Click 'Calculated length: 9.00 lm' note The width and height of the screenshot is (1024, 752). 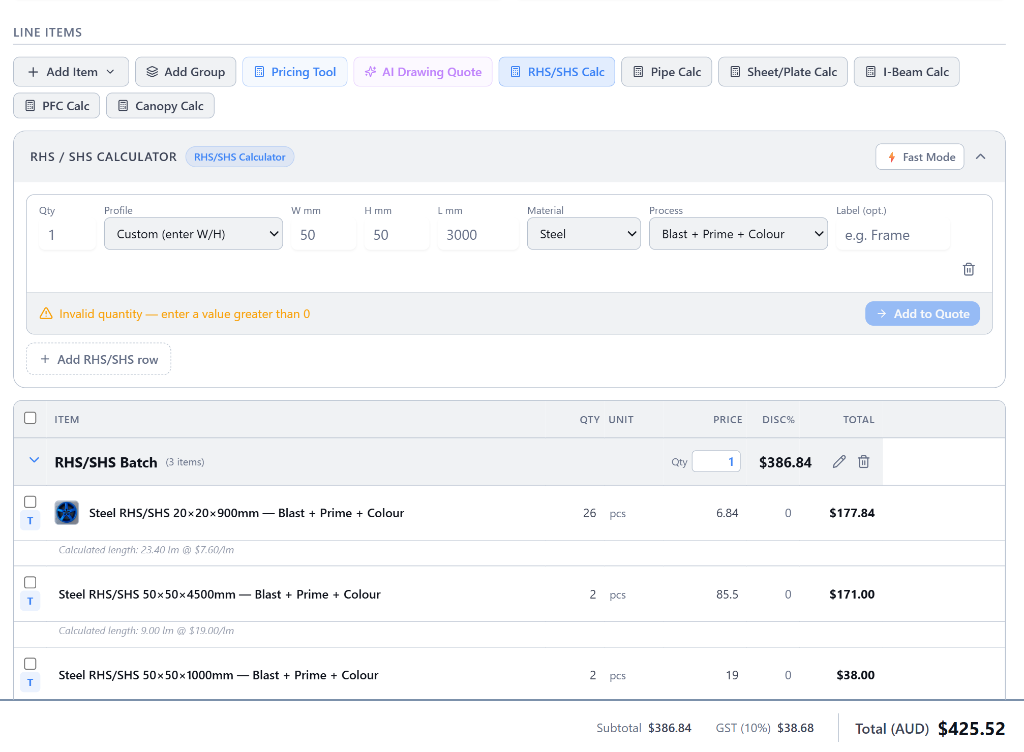[x=146, y=631]
